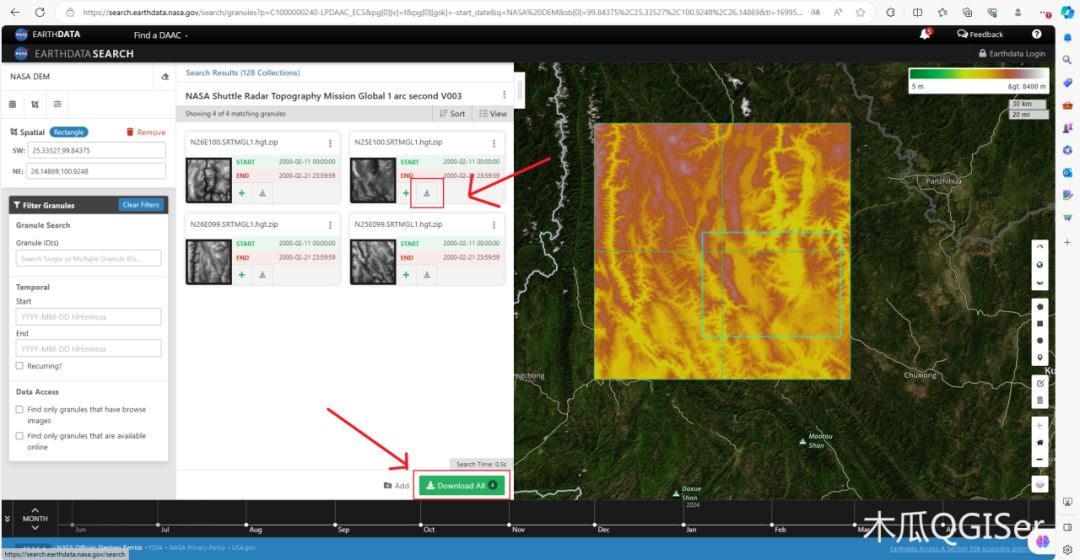This screenshot has height=560, width=1080.
Task: Reset map to home view
Action: [1040, 442]
